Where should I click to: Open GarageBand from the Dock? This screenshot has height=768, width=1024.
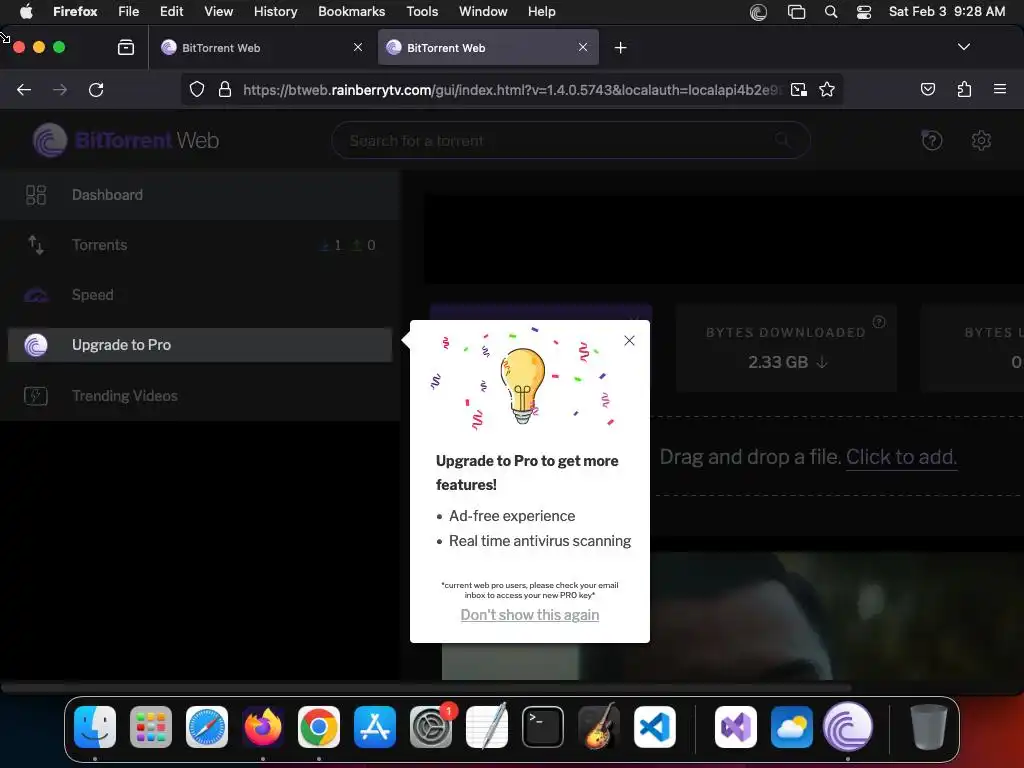(x=599, y=726)
